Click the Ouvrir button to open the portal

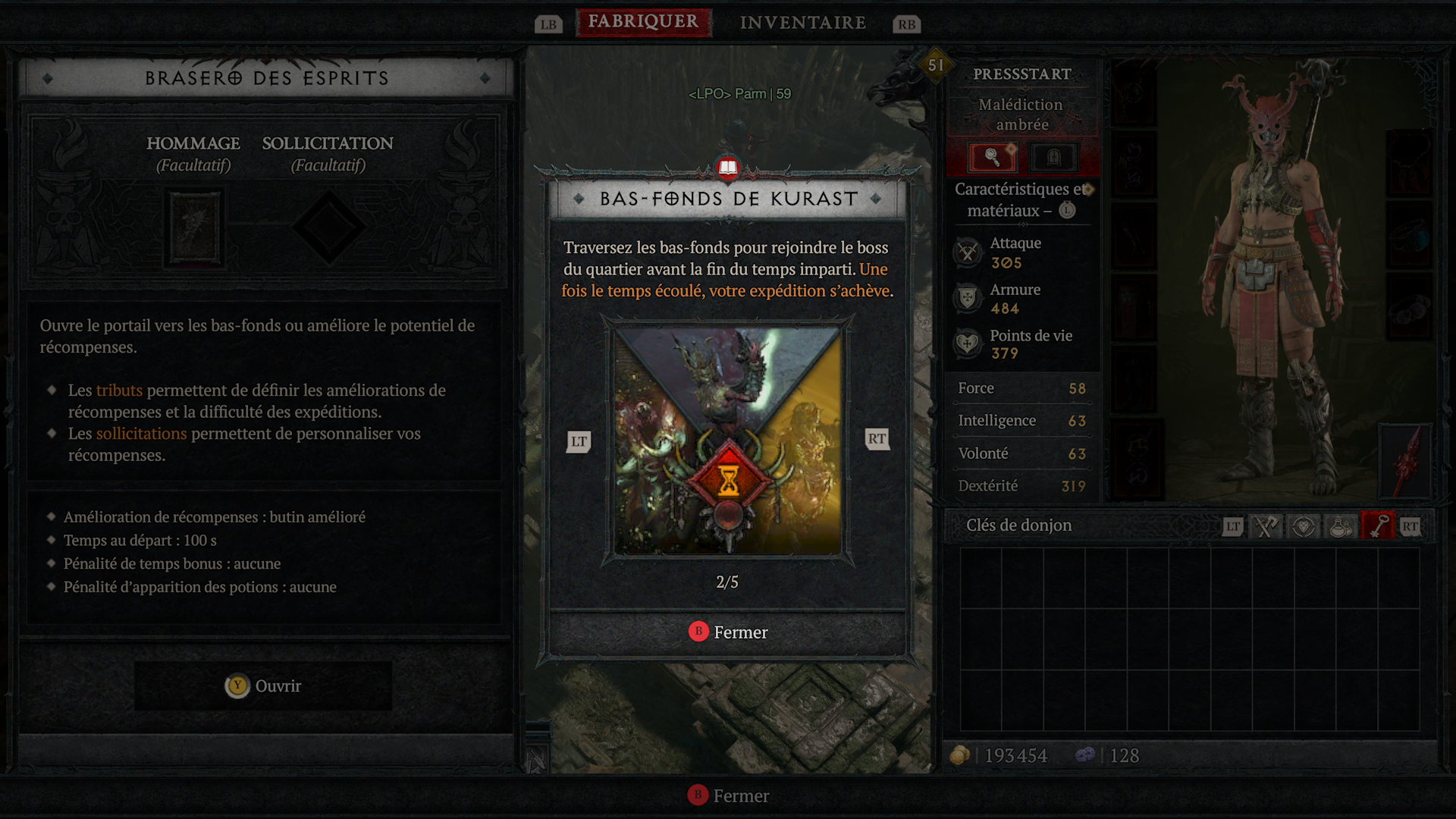(263, 686)
